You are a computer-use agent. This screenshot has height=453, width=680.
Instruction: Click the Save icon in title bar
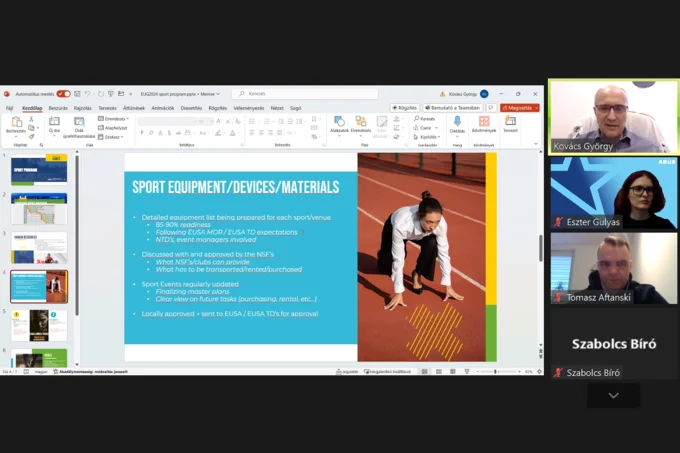[x=76, y=94]
